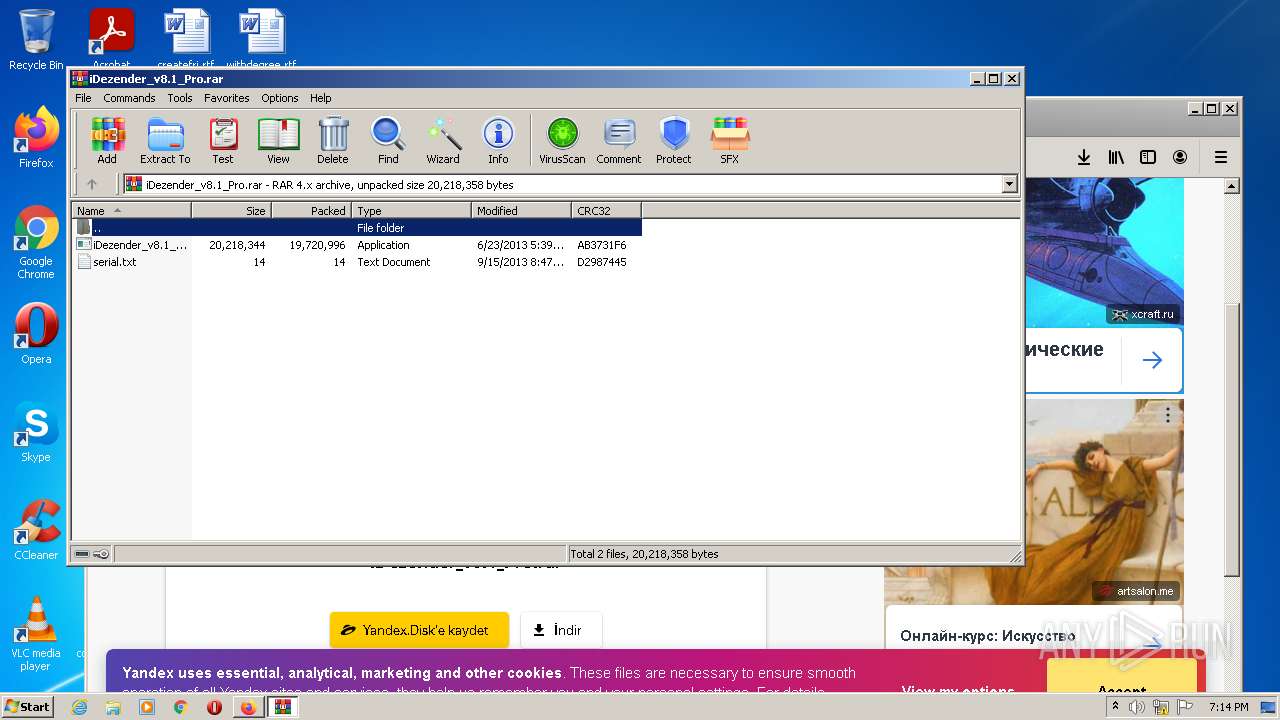The image size is (1280, 720).
Task: Open the Help menu
Action: tap(320, 98)
